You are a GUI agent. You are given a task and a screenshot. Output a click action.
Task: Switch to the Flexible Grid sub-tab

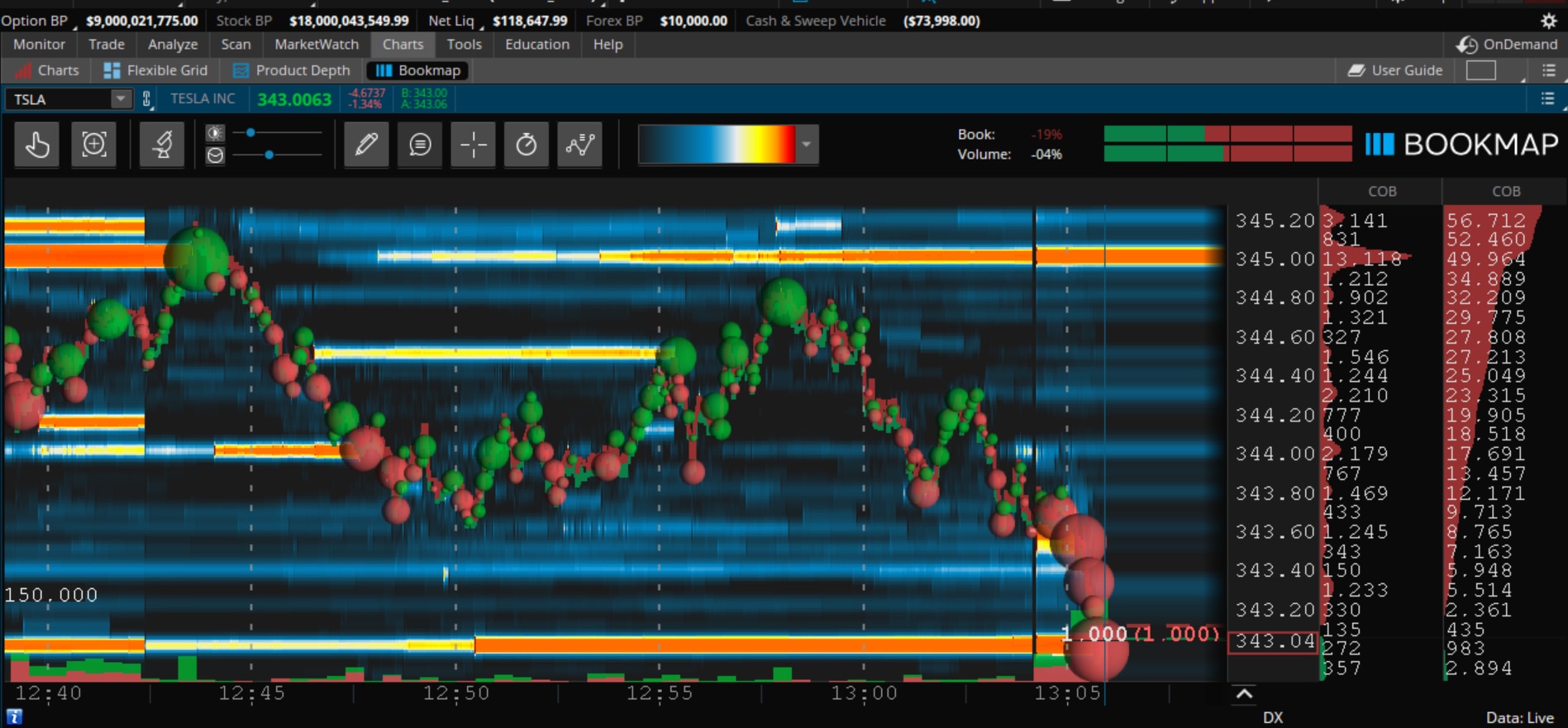pyautogui.click(x=155, y=71)
